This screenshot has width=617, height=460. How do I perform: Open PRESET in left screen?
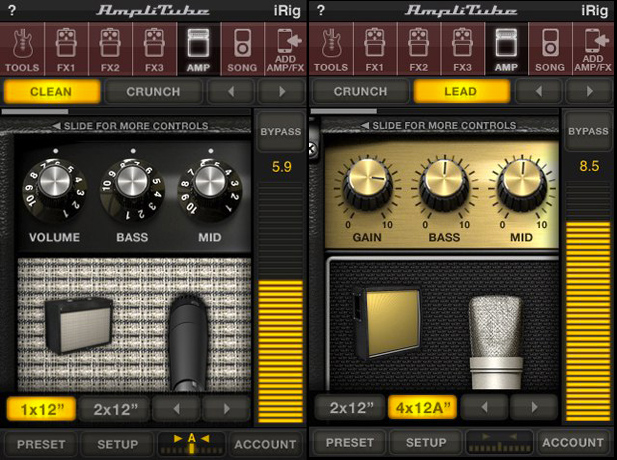click(x=41, y=444)
